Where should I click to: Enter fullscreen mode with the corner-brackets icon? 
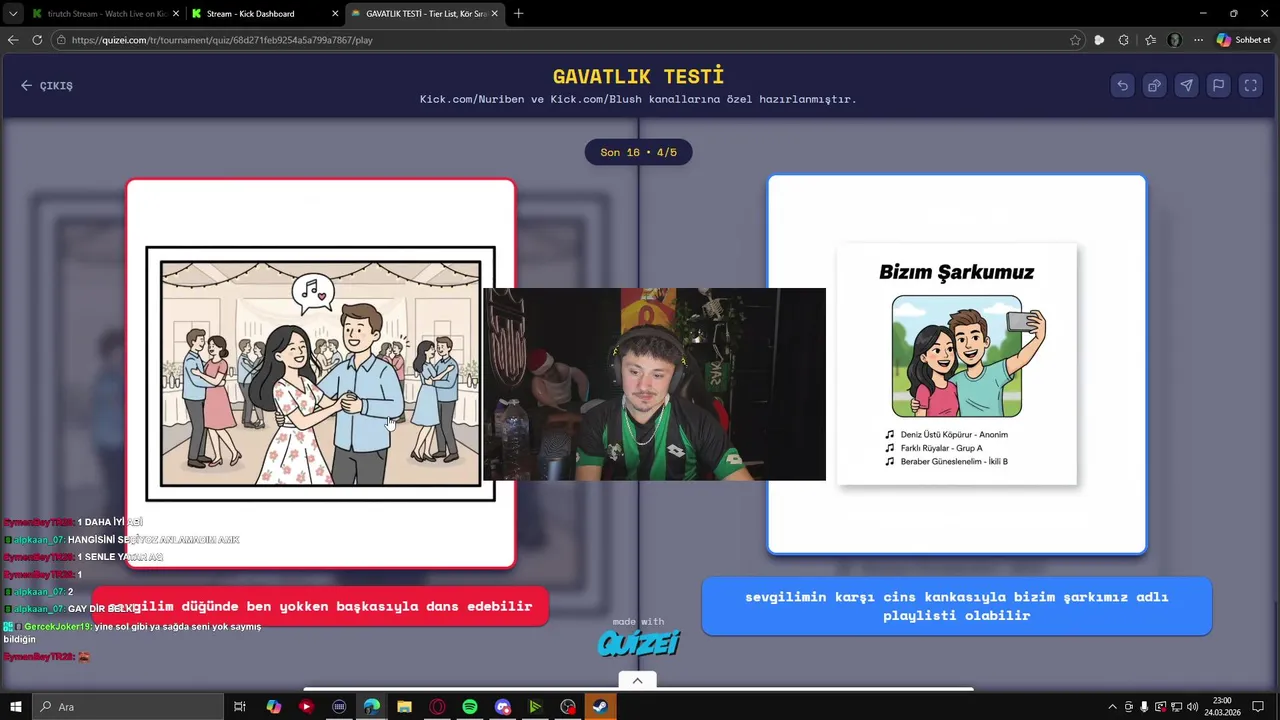click(x=1250, y=85)
